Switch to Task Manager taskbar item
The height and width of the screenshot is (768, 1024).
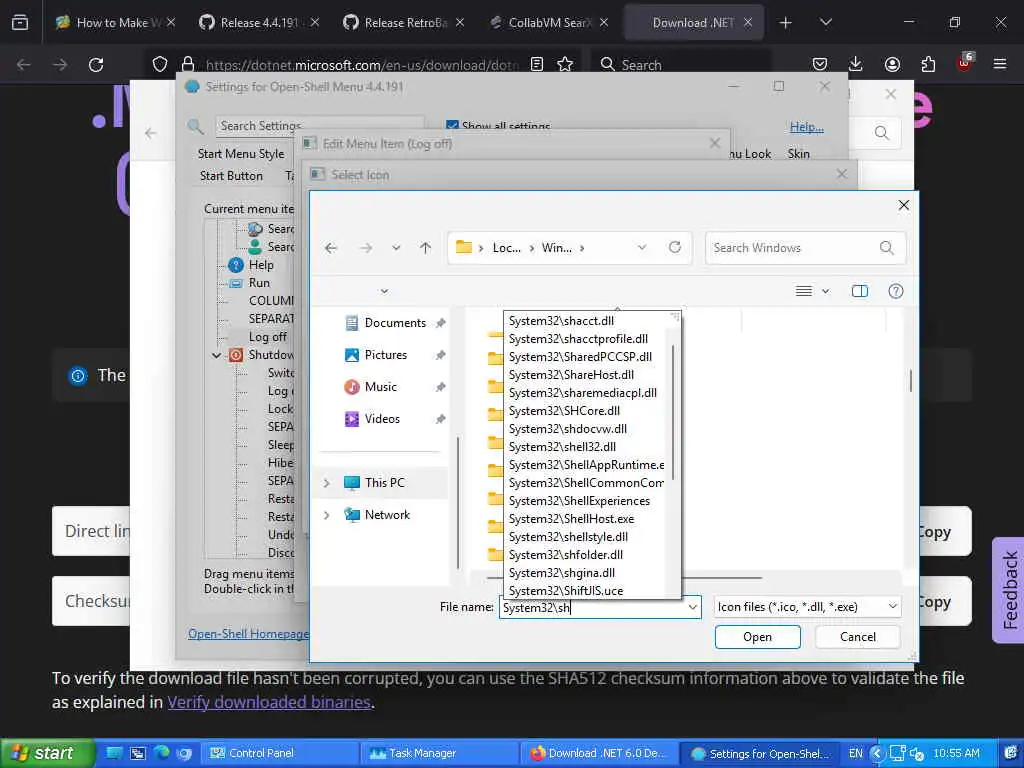(438, 753)
